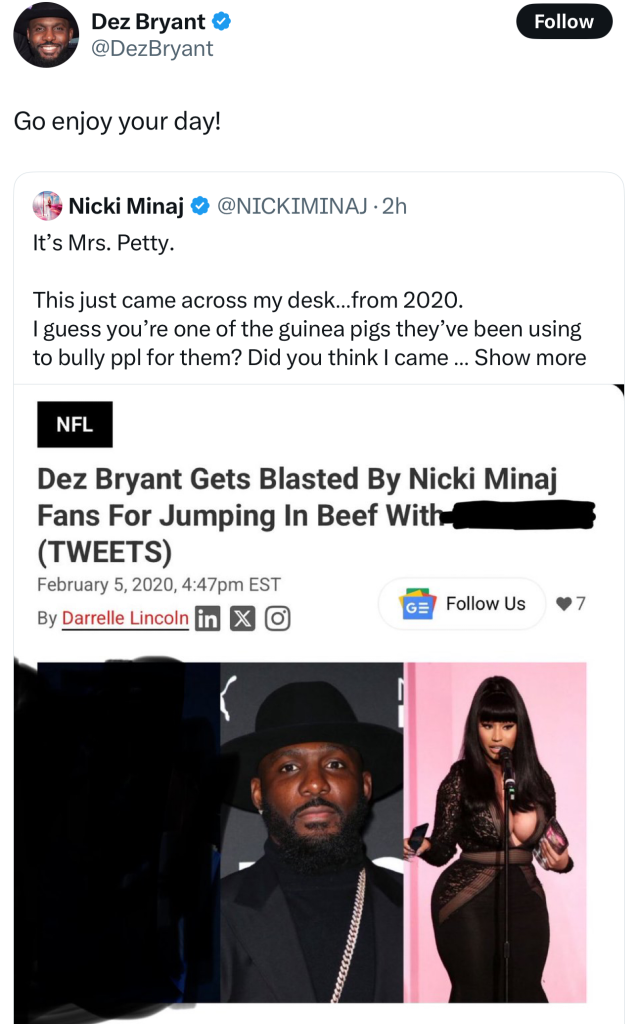Open the photo of woman at microphone
This screenshot has width=638, height=1024.
[494, 830]
